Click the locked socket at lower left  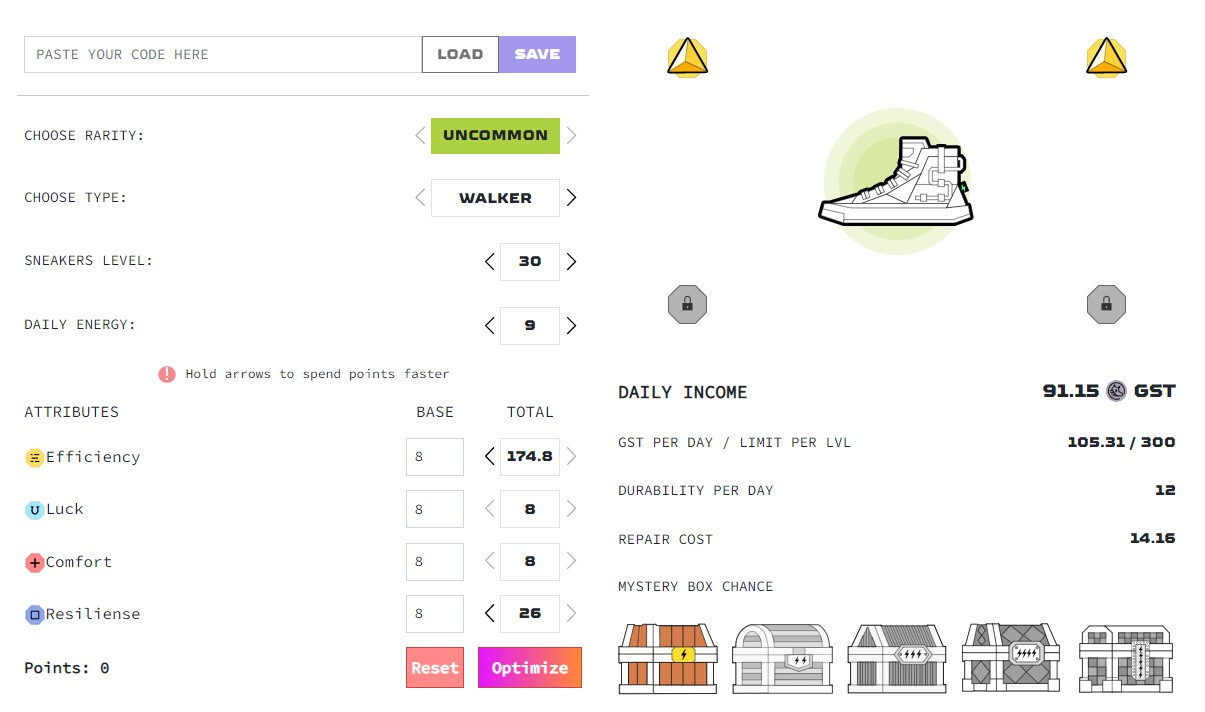click(687, 304)
